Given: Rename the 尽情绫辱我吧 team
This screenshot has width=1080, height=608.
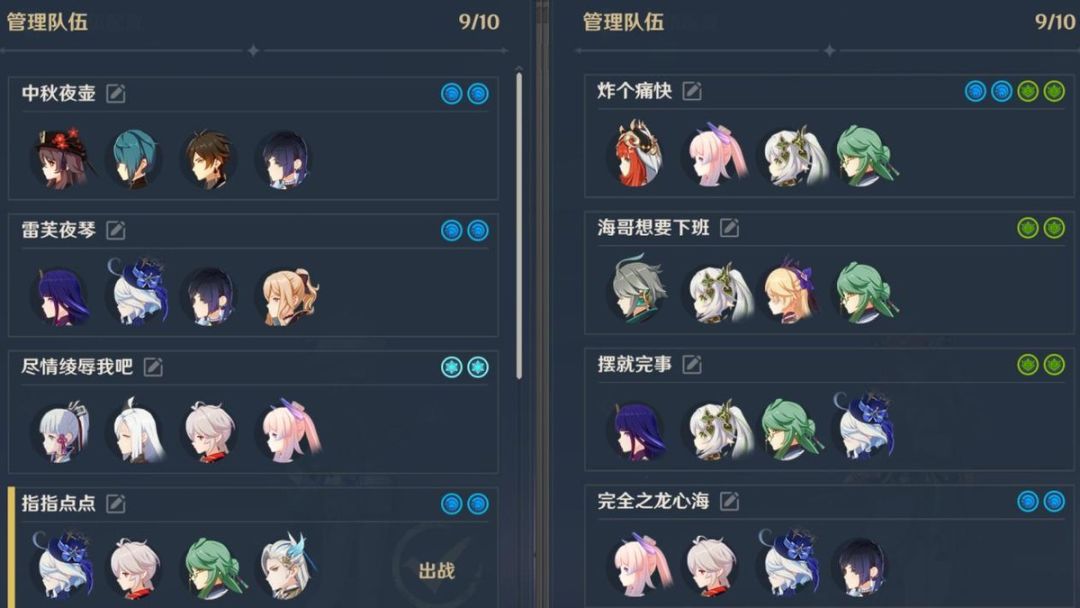Looking at the screenshot, I should pos(153,367).
